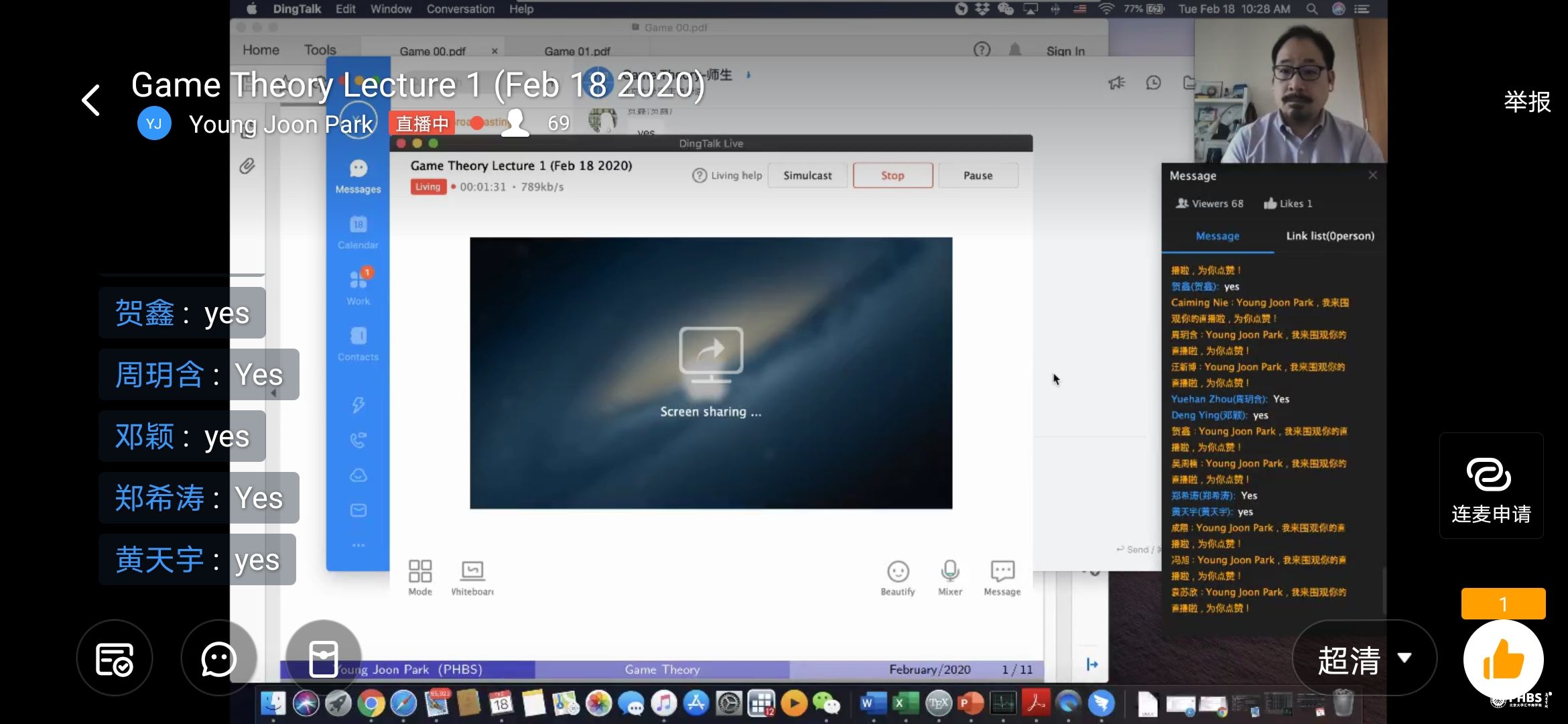Open PowerPoint from the Dock
Screen dimensions: 1568x724
point(970,703)
